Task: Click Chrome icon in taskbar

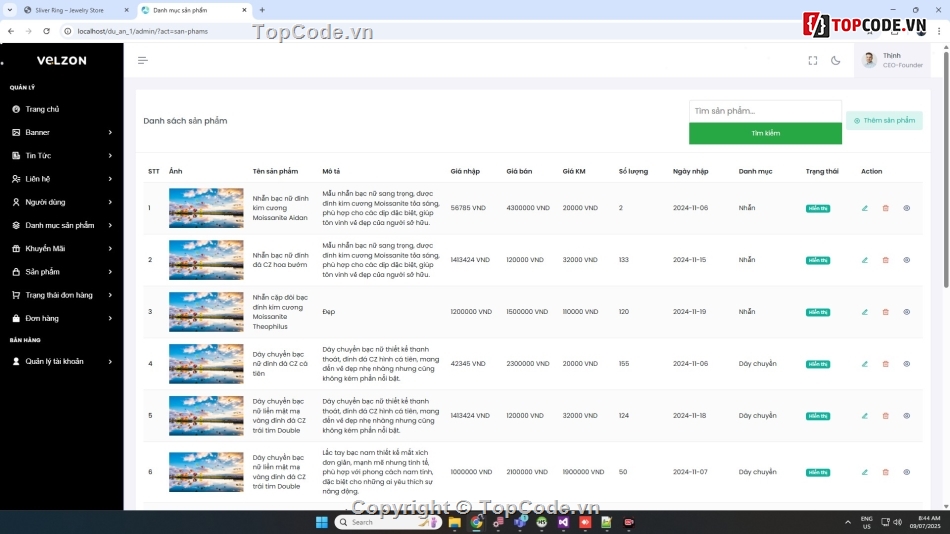Action: 476,522
